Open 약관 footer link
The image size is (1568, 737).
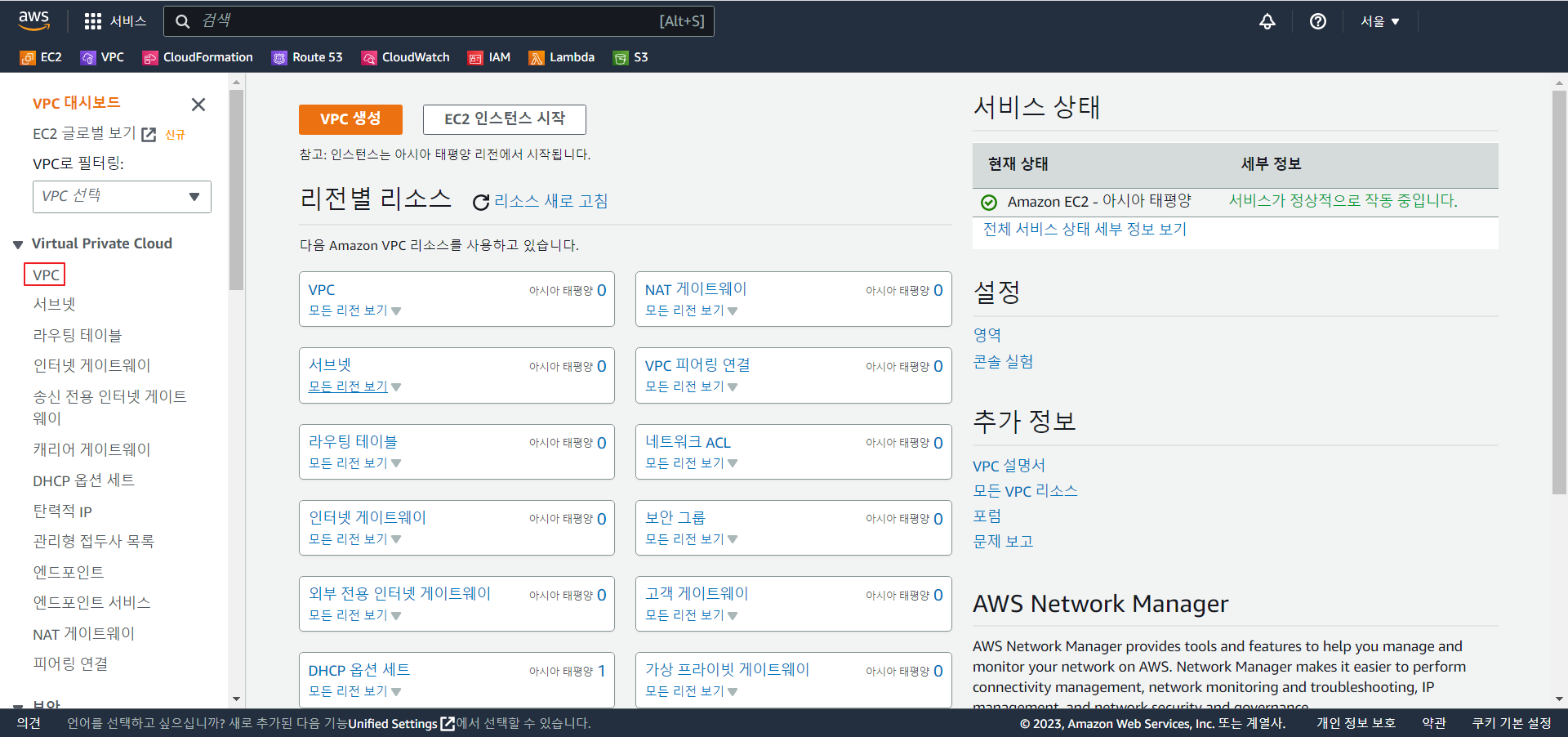(1434, 723)
